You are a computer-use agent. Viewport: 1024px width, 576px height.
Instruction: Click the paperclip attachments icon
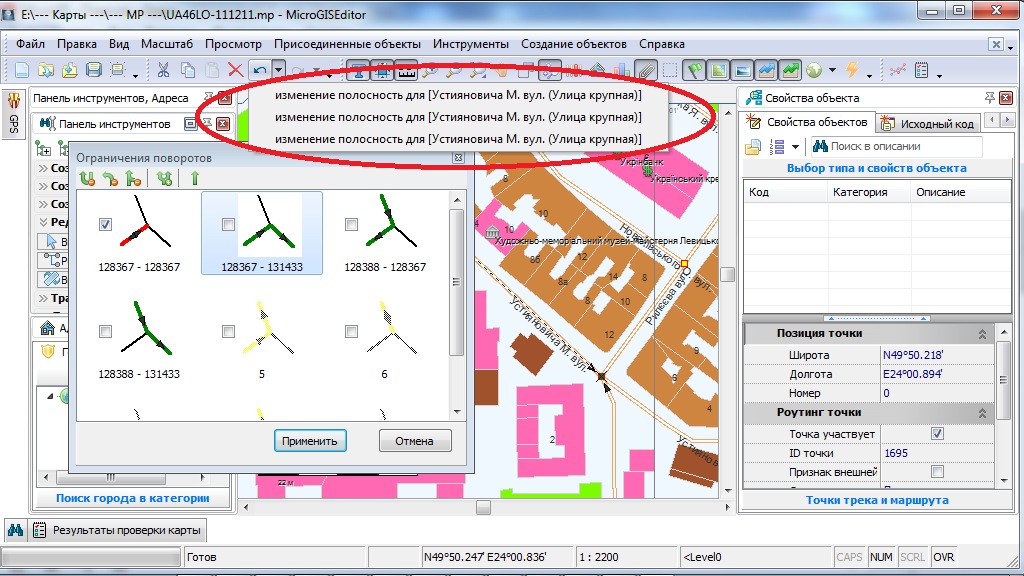(x=646, y=70)
